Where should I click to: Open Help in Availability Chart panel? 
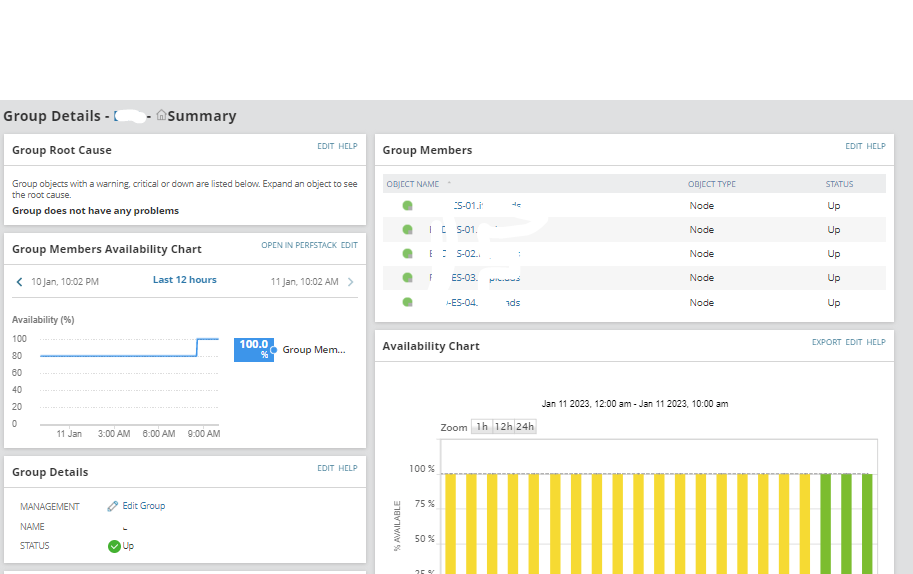click(x=876, y=342)
